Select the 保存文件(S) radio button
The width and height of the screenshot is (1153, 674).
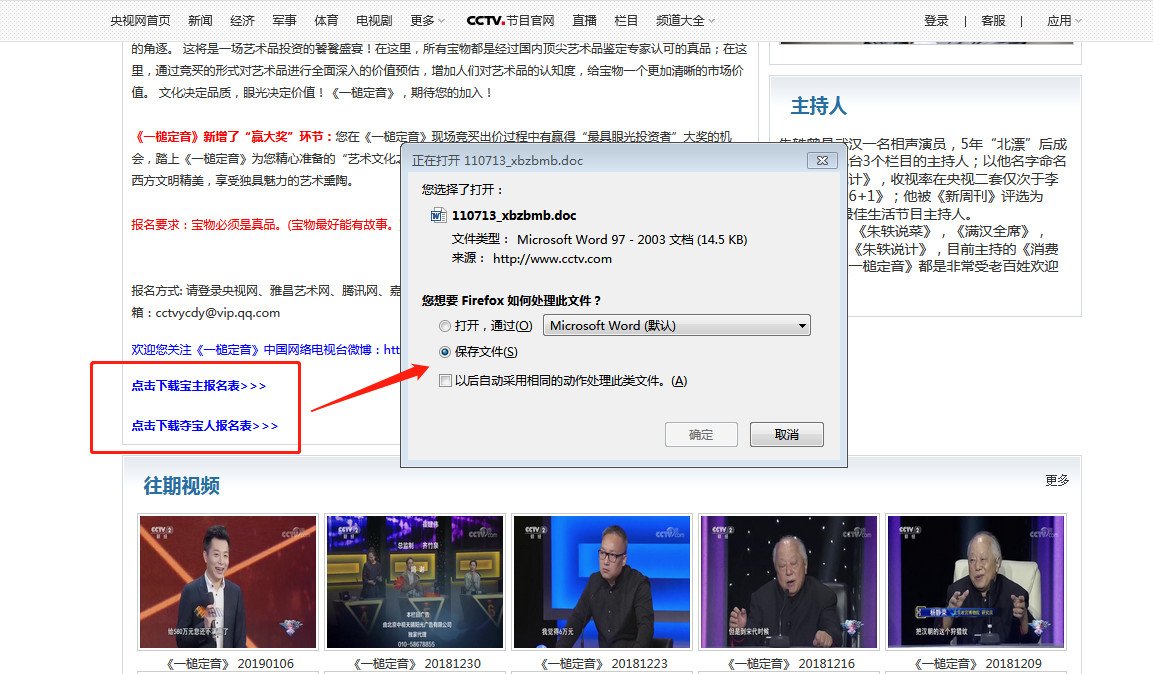(443, 351)
